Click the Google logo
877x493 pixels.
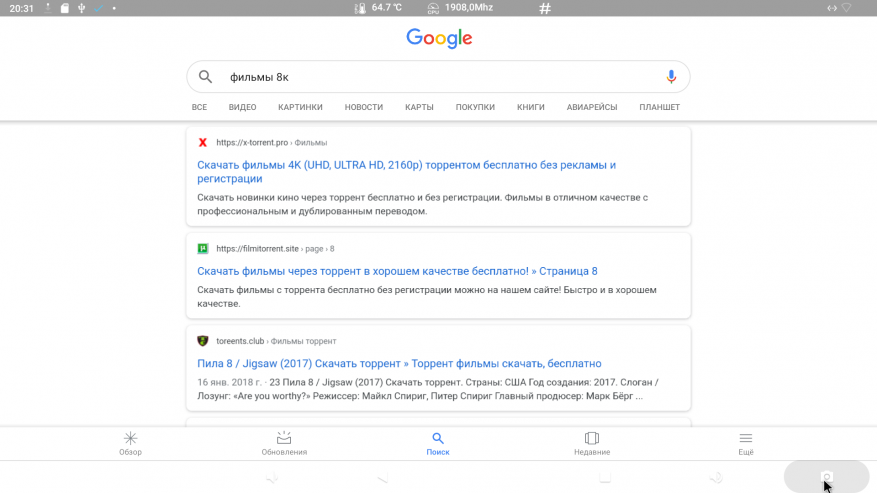(439, 38)
